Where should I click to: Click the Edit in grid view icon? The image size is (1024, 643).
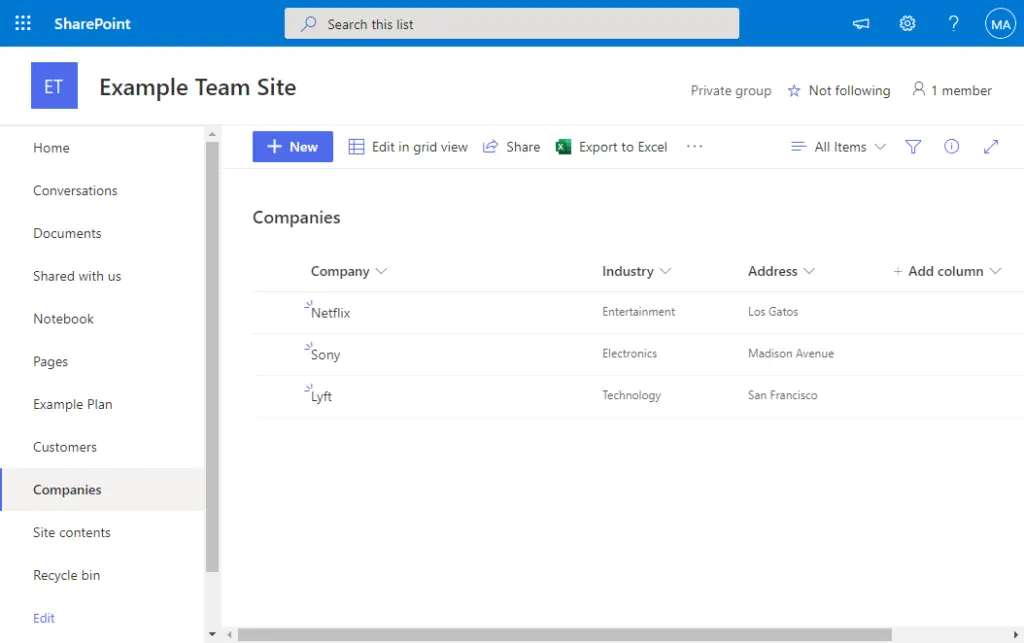356,147
